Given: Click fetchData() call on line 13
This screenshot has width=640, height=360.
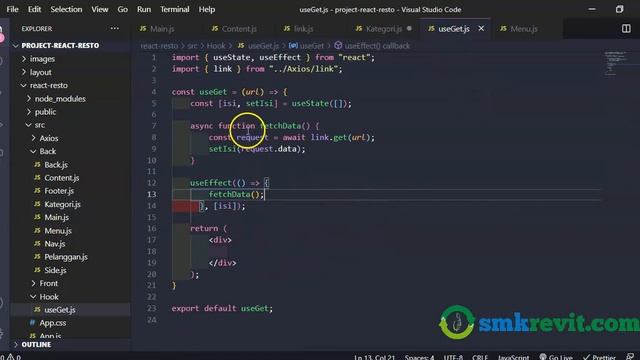Looking at the screenshot, I should point(236,195).
